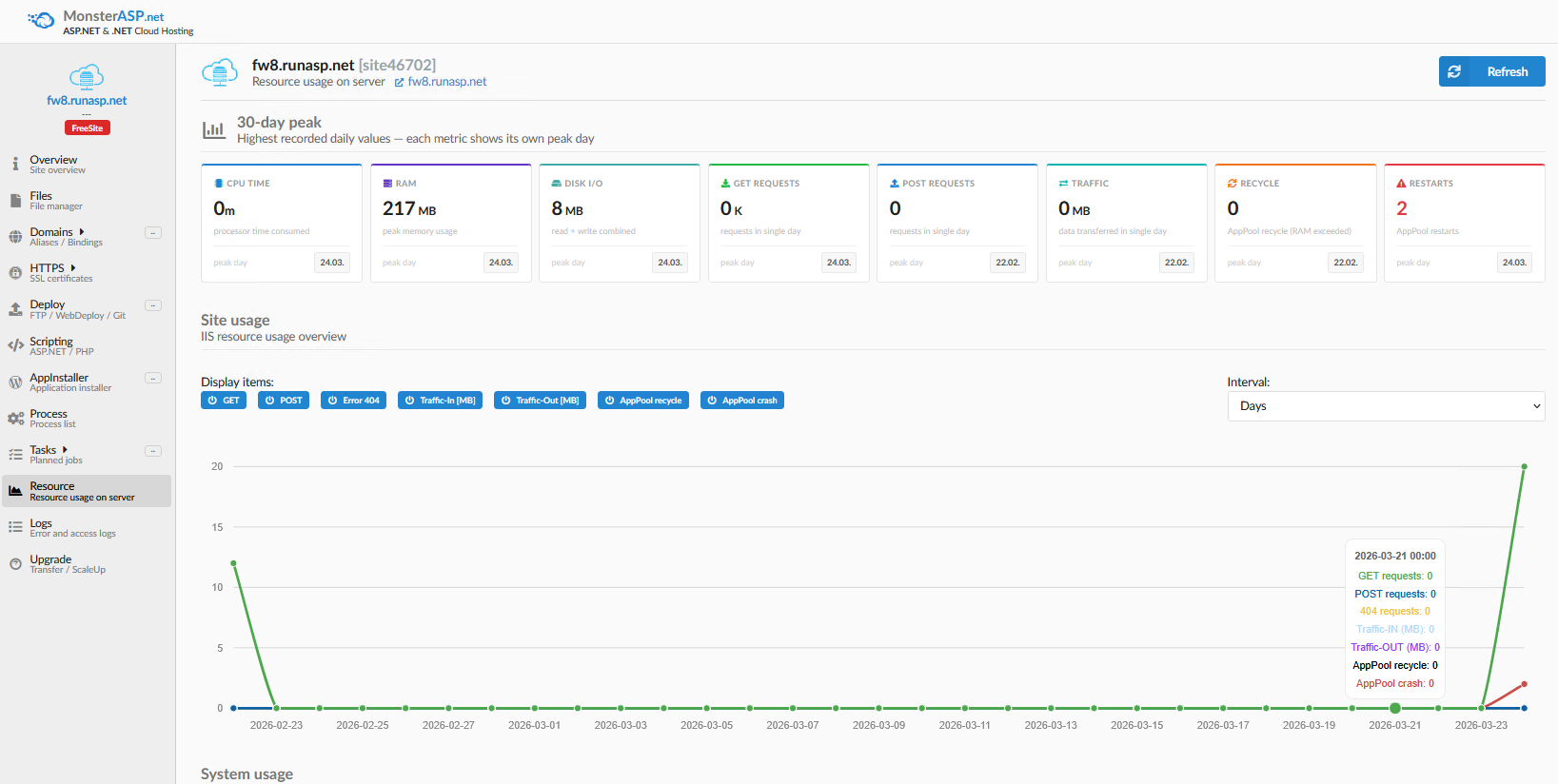
Task: Expand the Deploy section toggle button
Action: [x=152, y=305]
